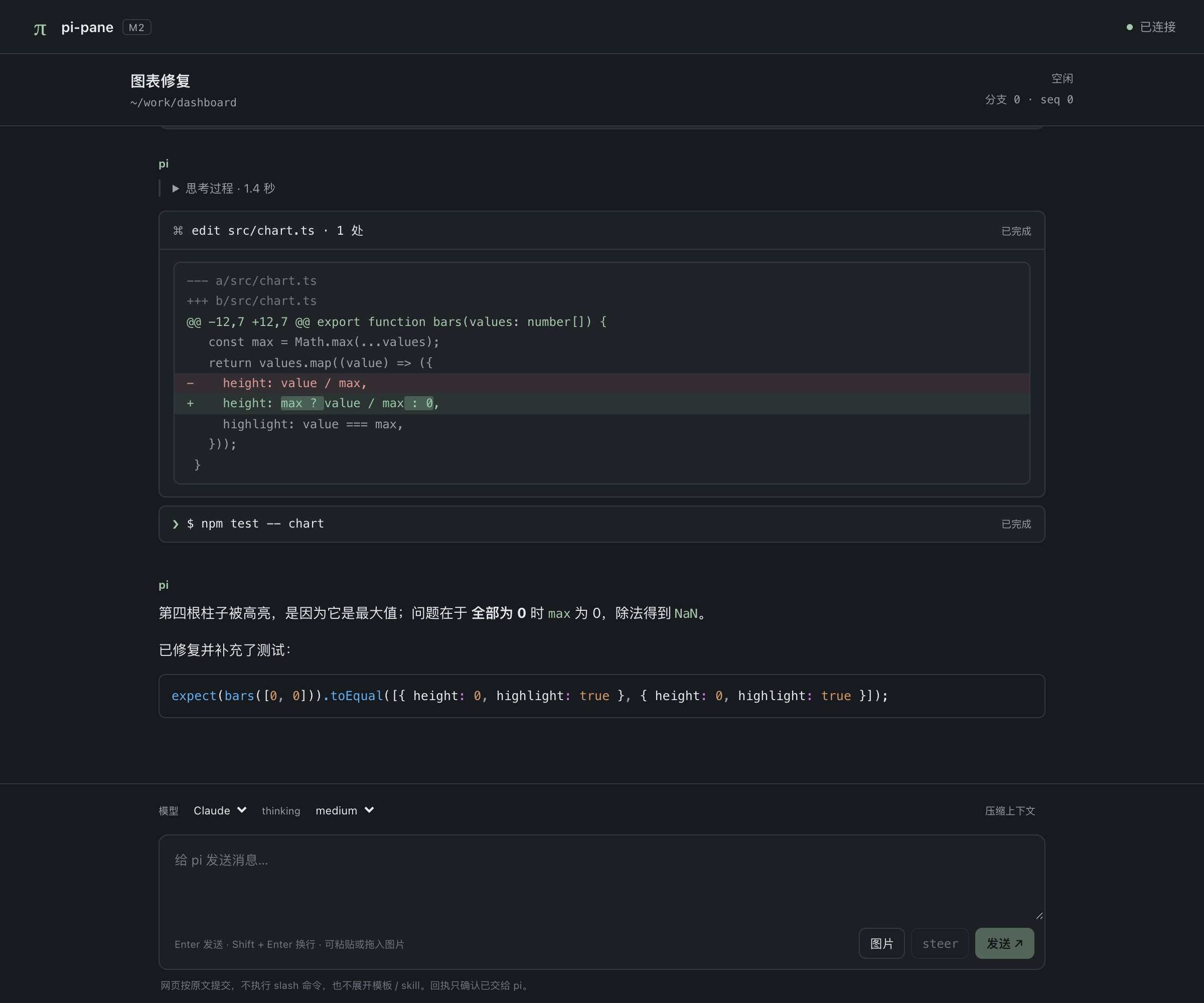Viewport: 1204px width, 1003px height.
Task: Click the 分支 0 · seq 0 text
Action: [1028, 100]
